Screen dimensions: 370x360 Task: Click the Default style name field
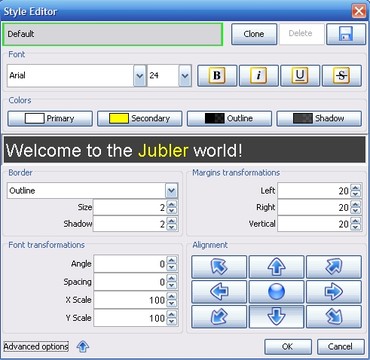pyautogui.click(x=113, y=34)
